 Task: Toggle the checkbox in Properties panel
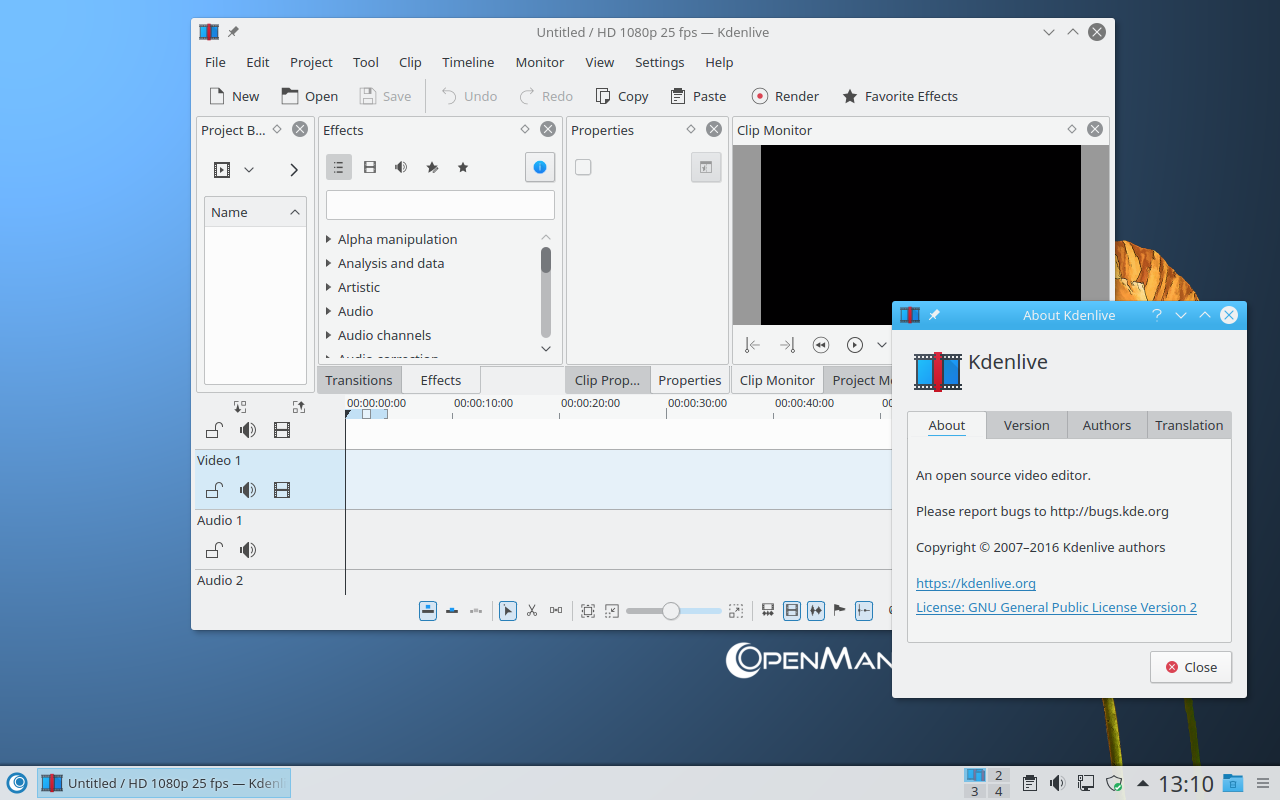[x=583, y=167]
